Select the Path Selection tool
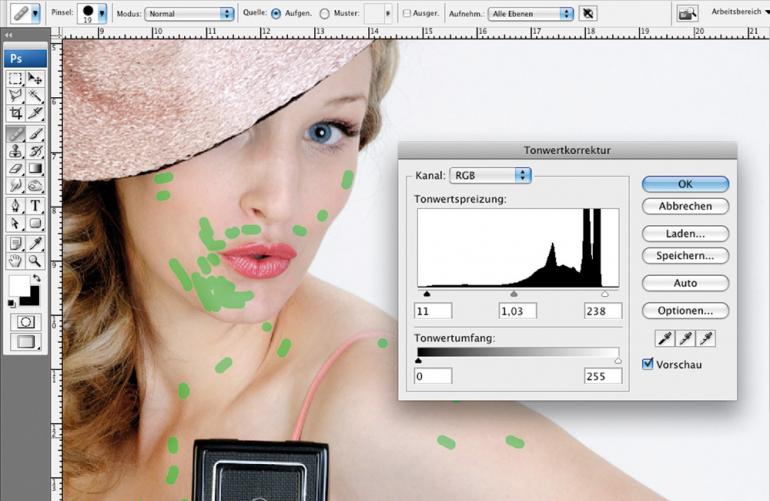The width and height of the screenshot is (770, 501). point(15,223)
